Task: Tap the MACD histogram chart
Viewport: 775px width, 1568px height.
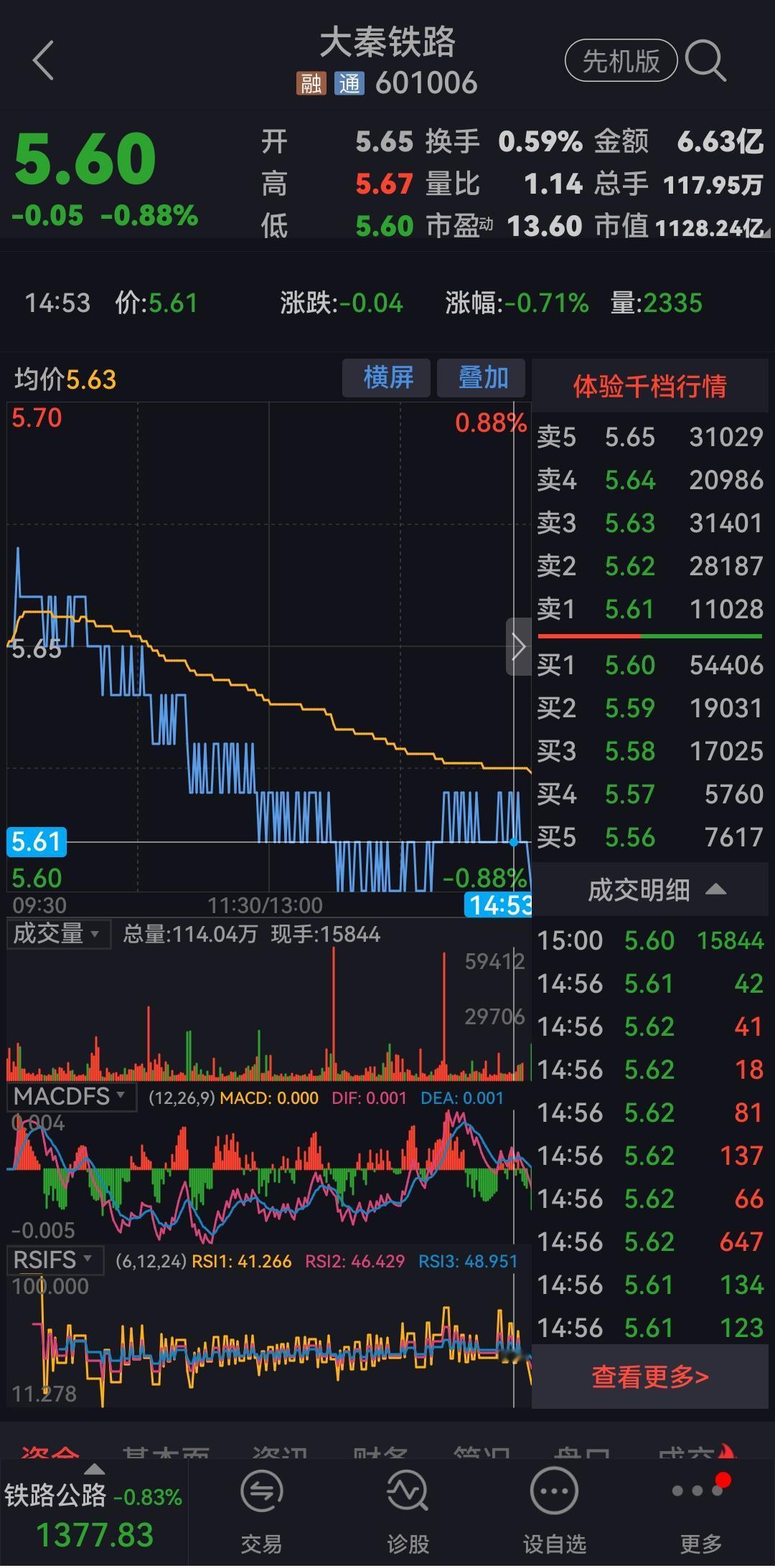Action: [269, 1177]
